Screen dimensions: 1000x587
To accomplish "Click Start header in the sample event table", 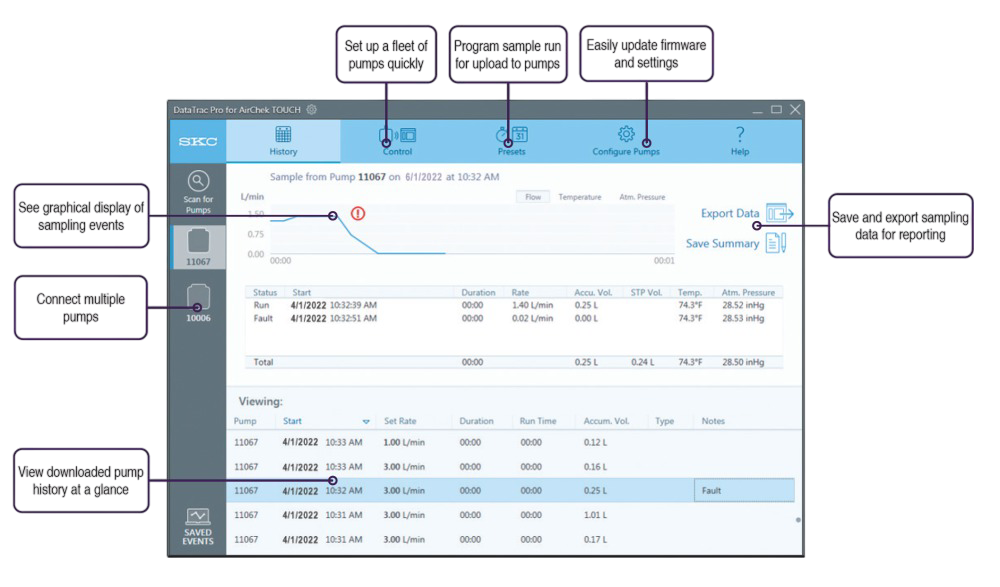I will (x=302, y=292).
